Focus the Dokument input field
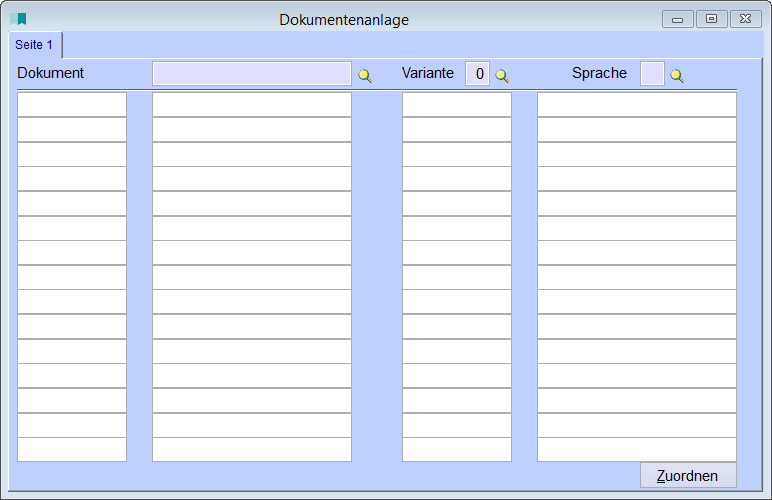Viewport: 772px width, 500px height. (x=252, y=74)
